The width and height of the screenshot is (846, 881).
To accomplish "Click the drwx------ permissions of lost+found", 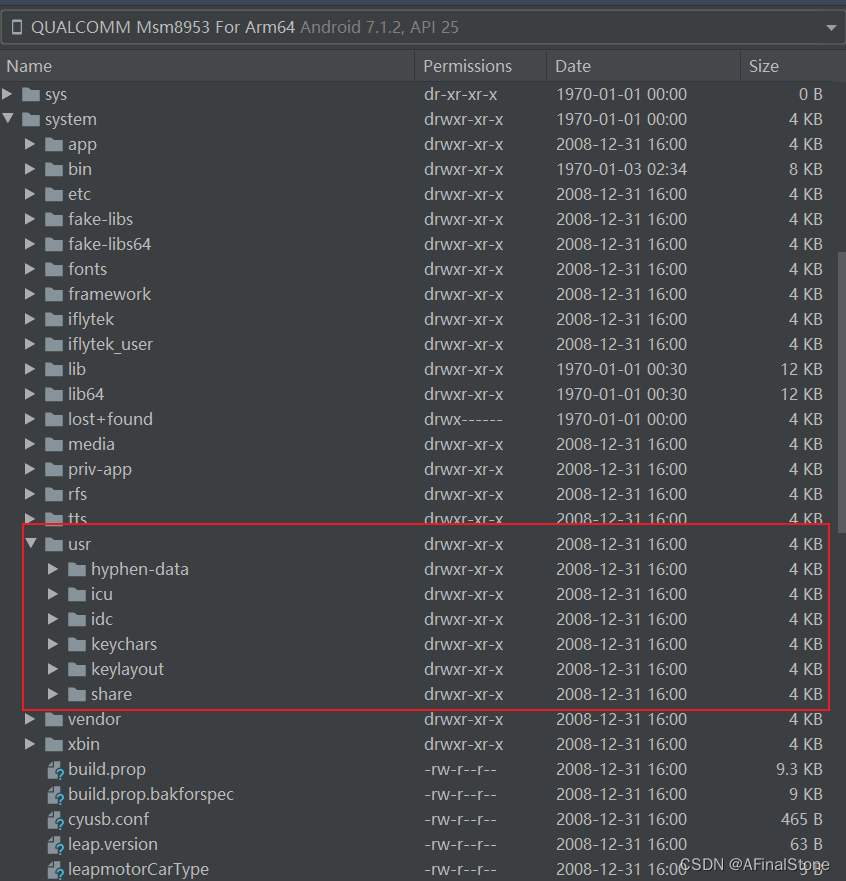I will point(463,419).
